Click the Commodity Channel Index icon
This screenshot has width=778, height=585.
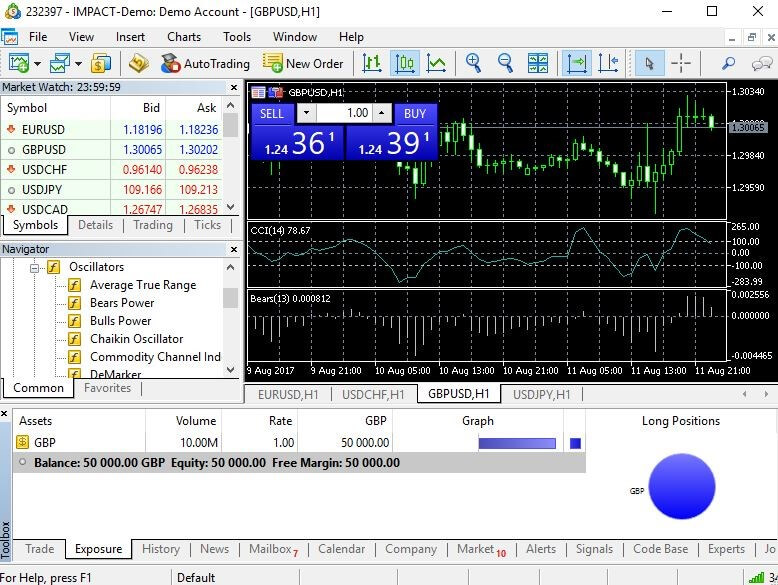(x=74, y=357)
